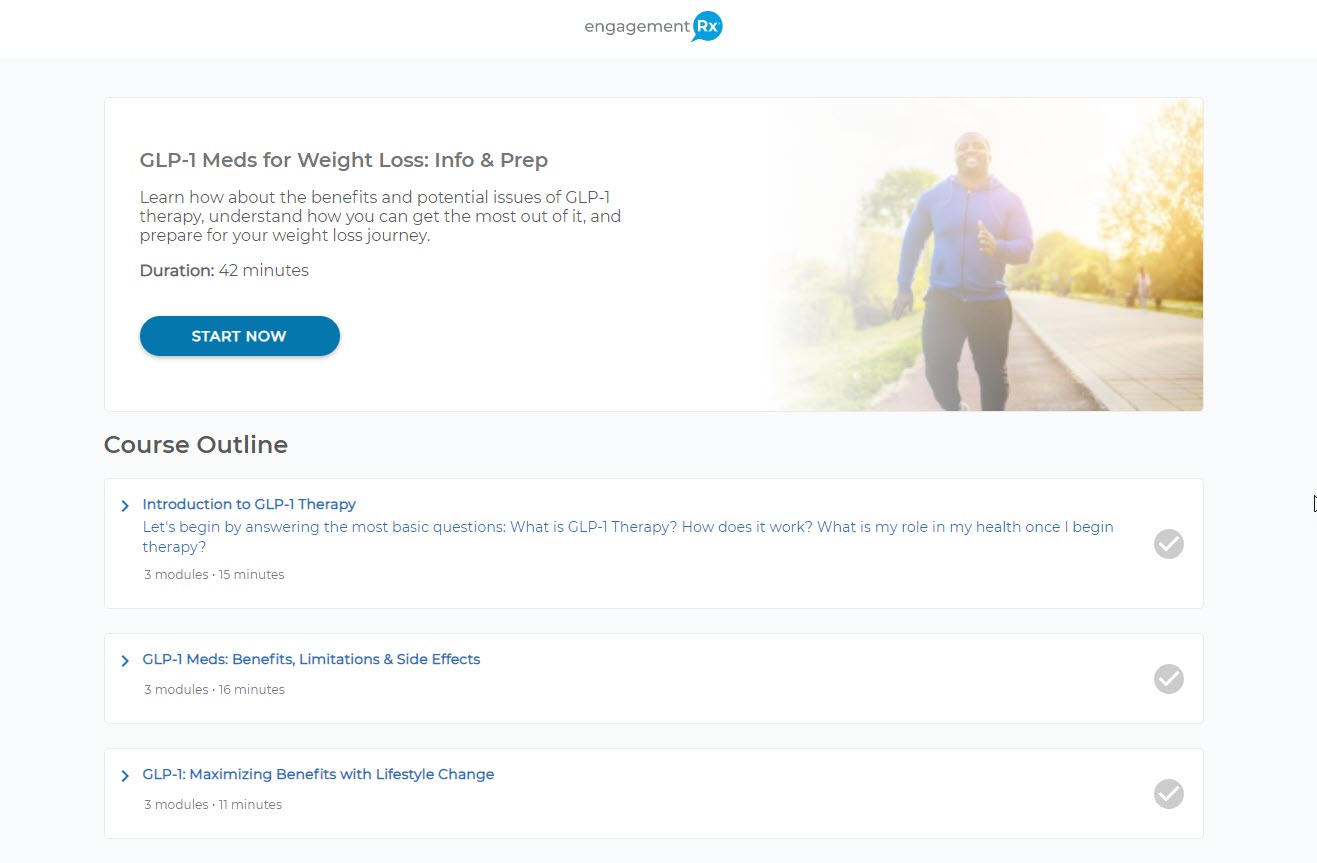Start the course with START NOW button
Viewport: 1317px width, 863px height.
click(x=240, y=336)
